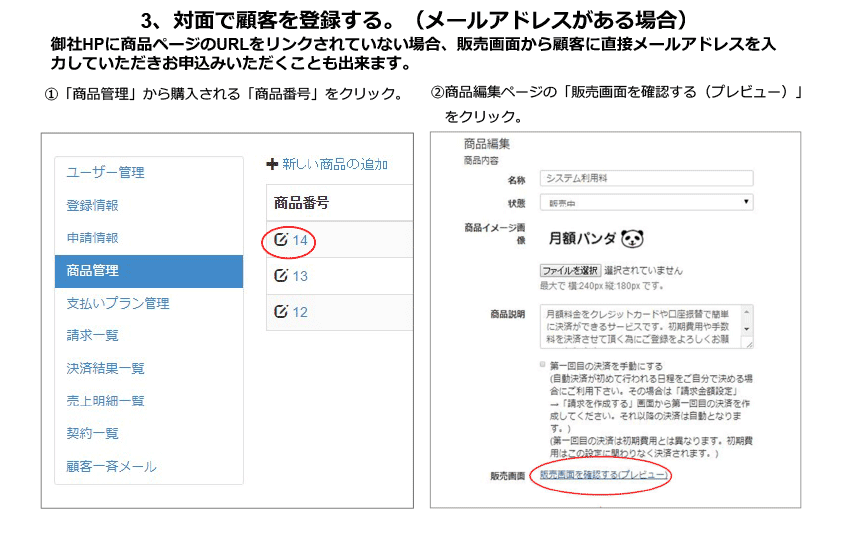The width and height of the screenshot is (842, 540).
Task: Enable the 第一回目の決済を手動にする checkbox
Action: 543,366
